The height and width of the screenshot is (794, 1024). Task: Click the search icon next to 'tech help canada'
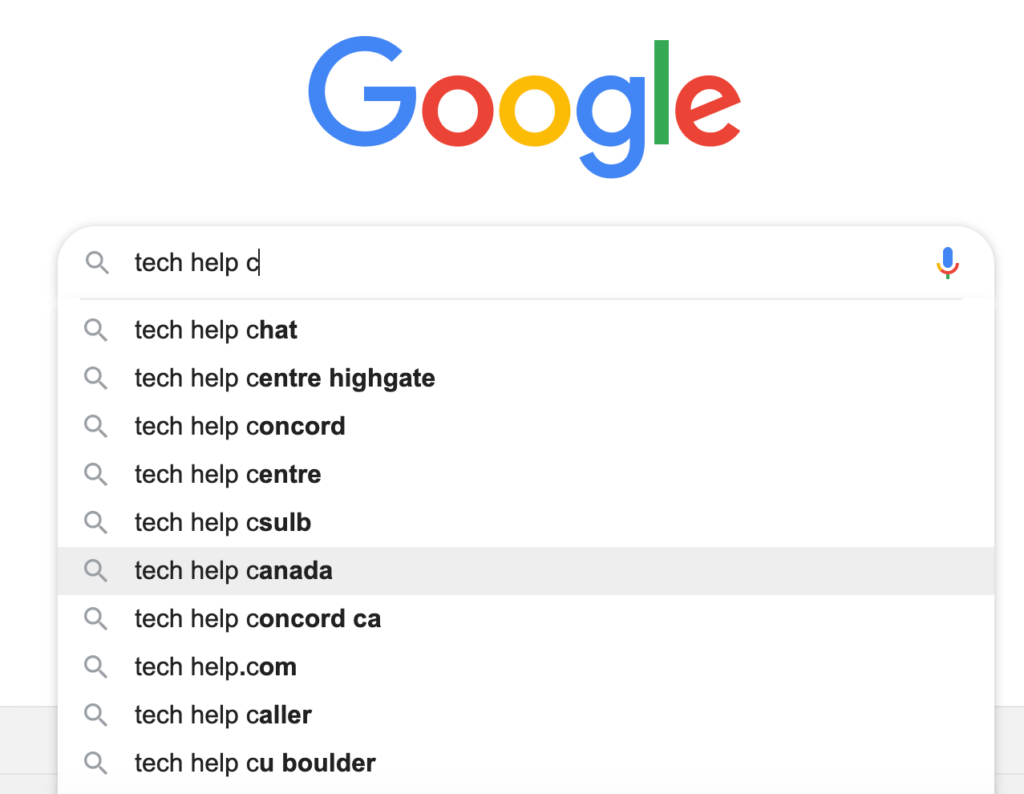click(x=96, y=570)
